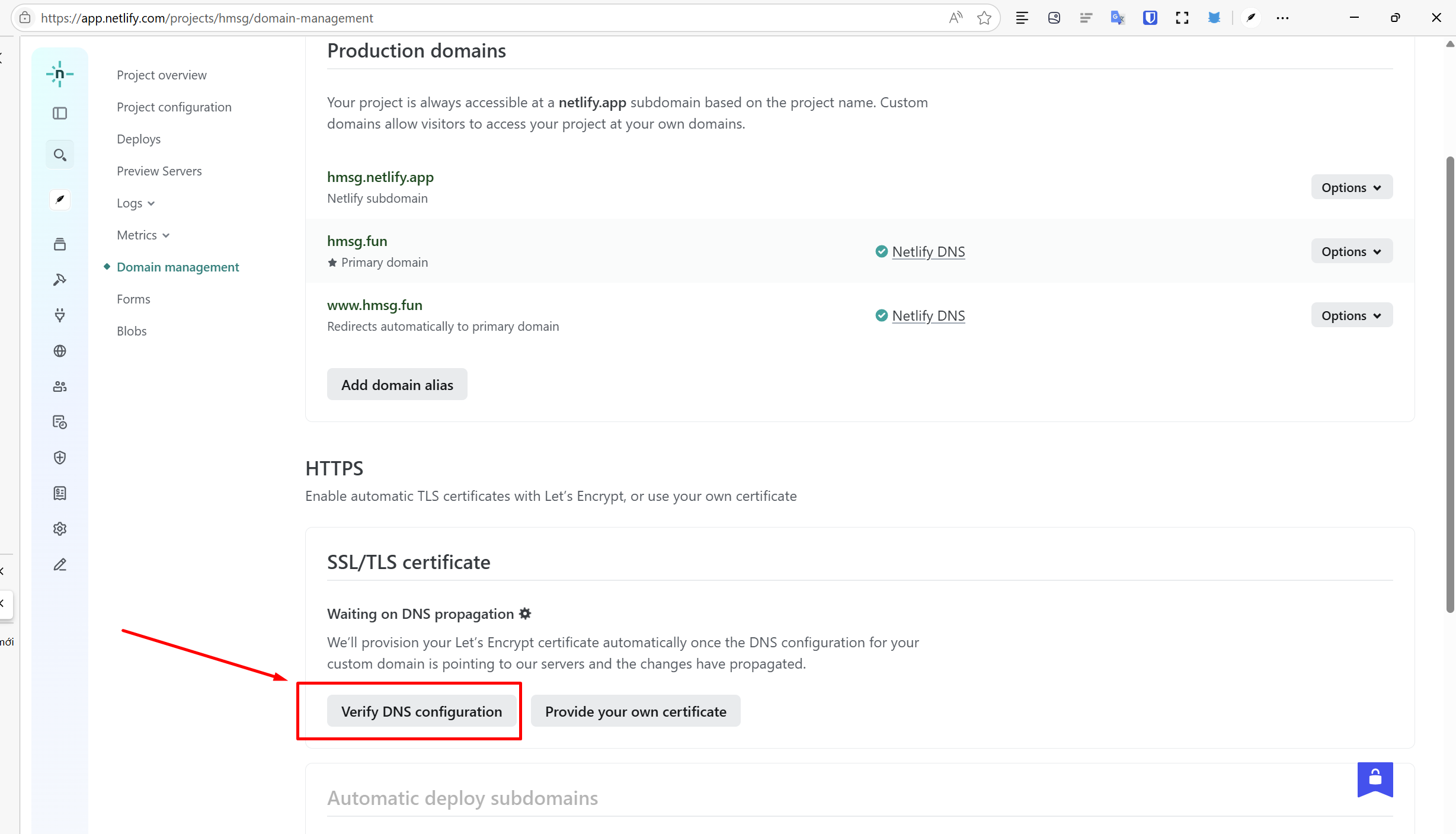Expand the Metrics menu
Image resolution: width=1456 pixels, height=834 pixels.
[143, 235]
